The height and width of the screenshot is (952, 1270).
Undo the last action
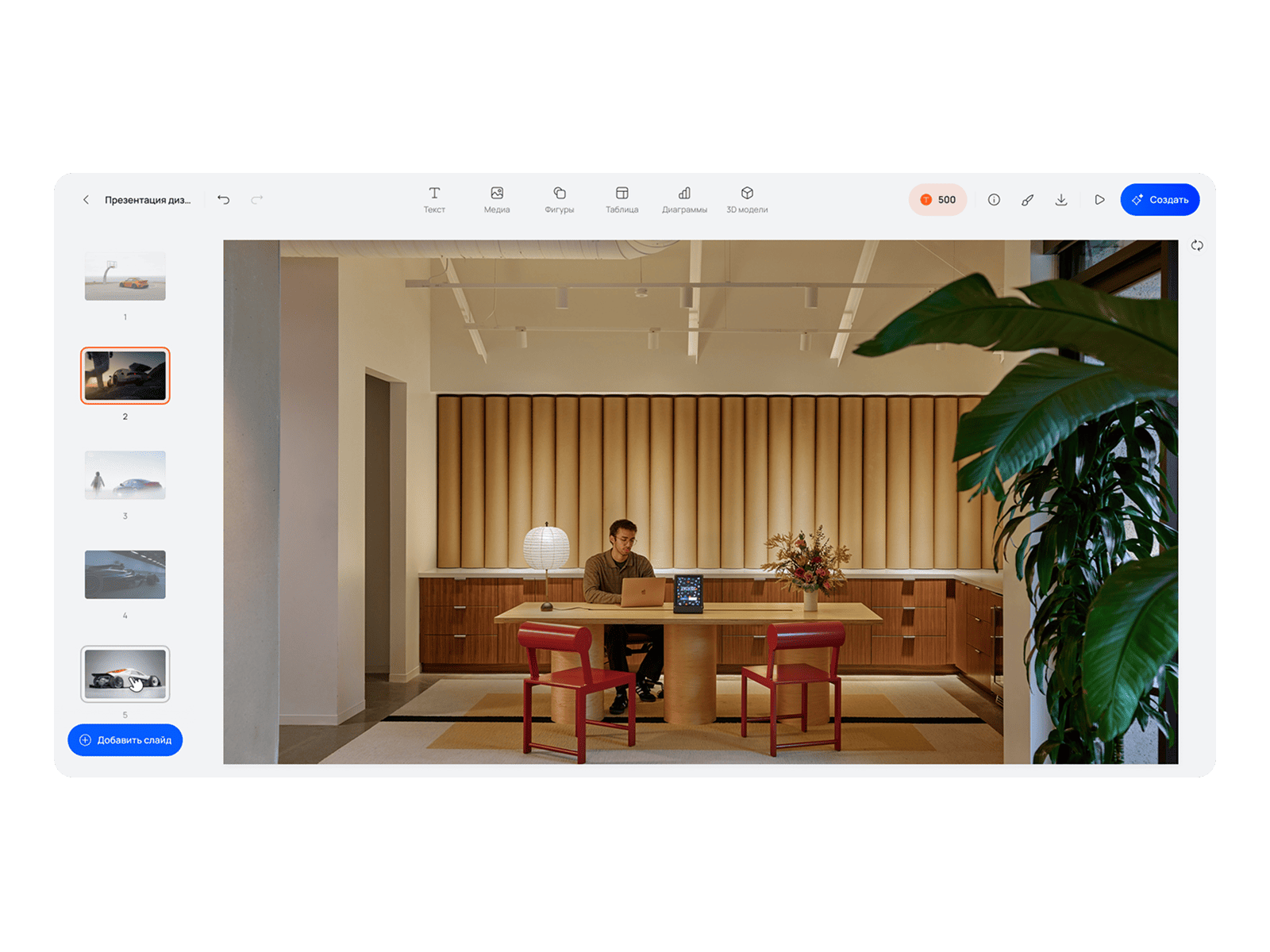coord(224,200)
